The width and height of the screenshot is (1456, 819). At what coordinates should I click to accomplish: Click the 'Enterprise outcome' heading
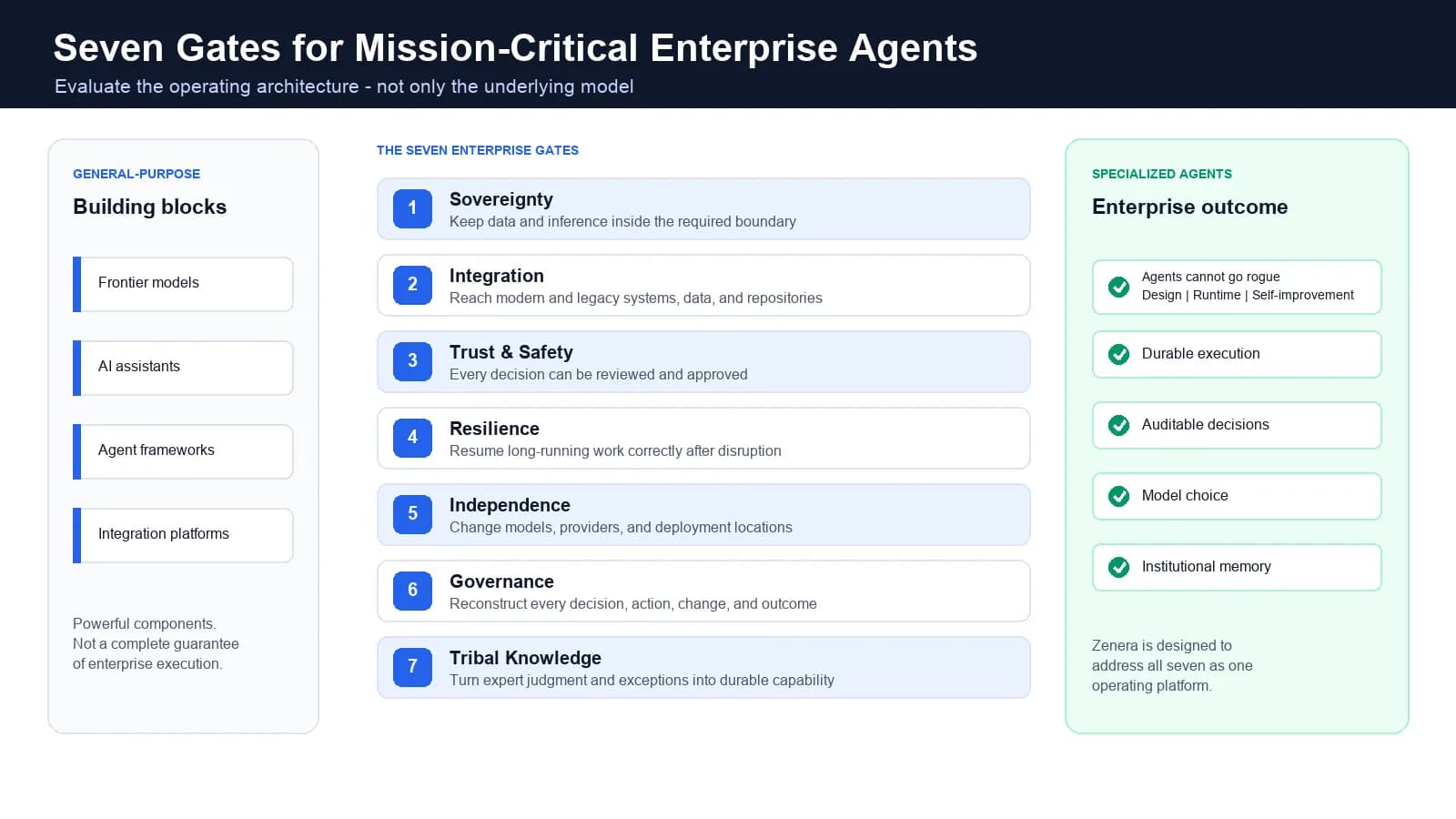pyautogui.click(x=1189, y=207)
